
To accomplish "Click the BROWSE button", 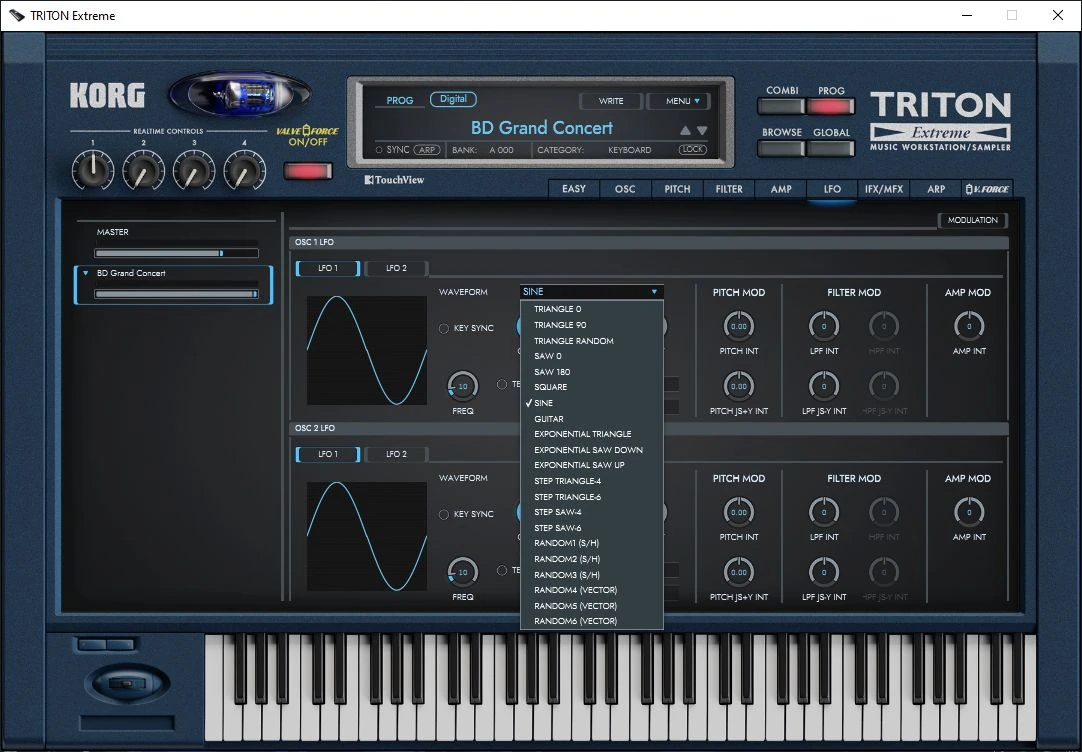I will 781,148.
